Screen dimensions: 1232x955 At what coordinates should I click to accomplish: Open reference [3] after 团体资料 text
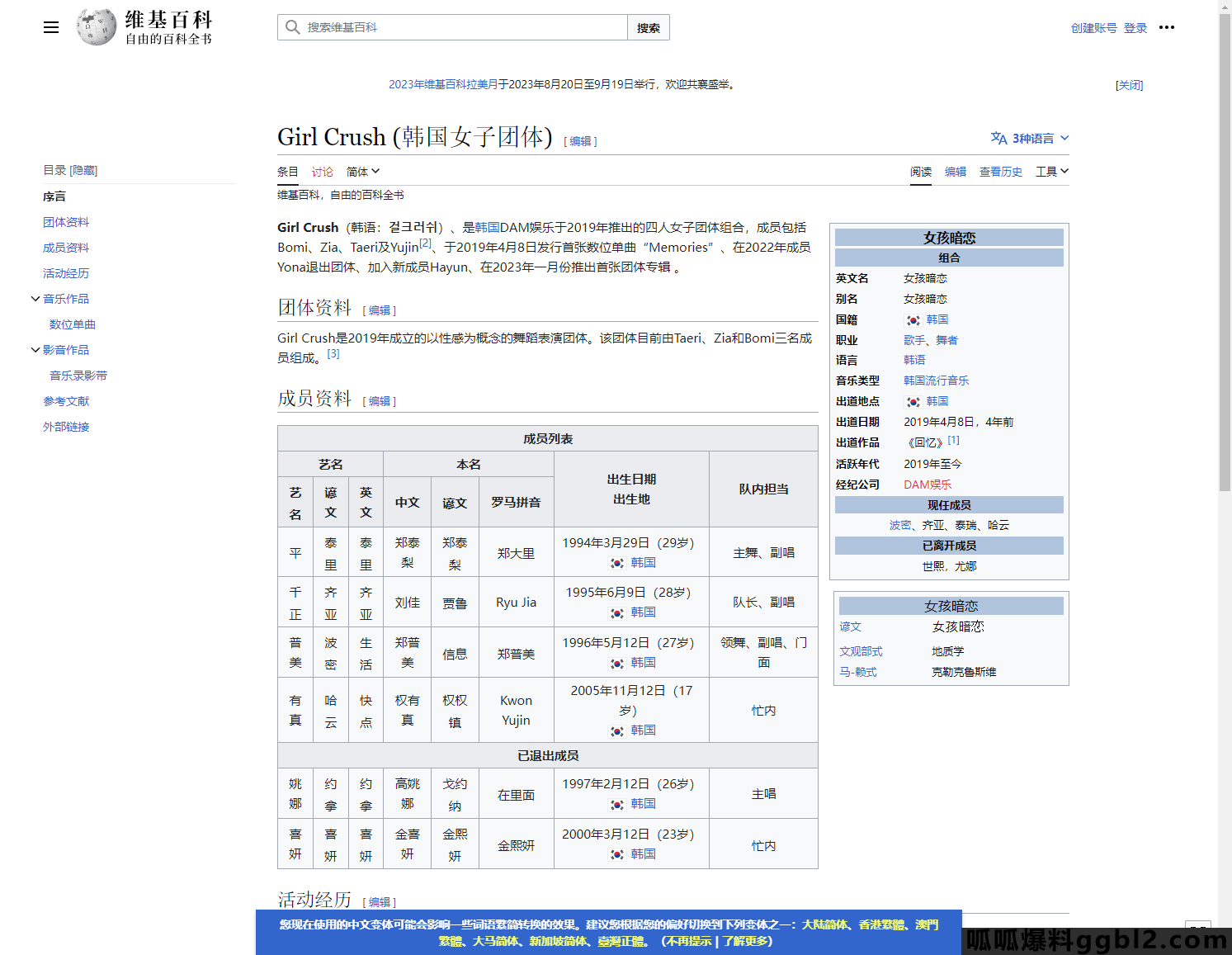coord(333,353)
